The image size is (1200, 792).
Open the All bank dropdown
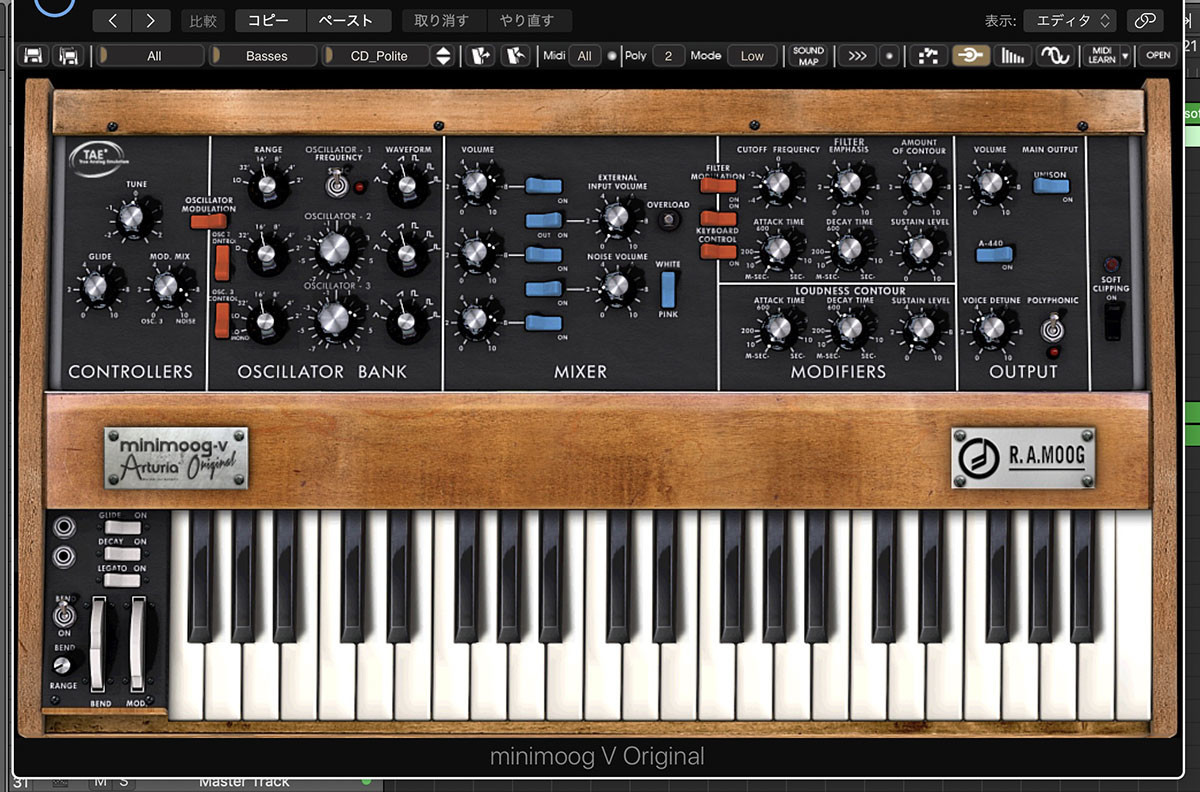click(153, 56)
